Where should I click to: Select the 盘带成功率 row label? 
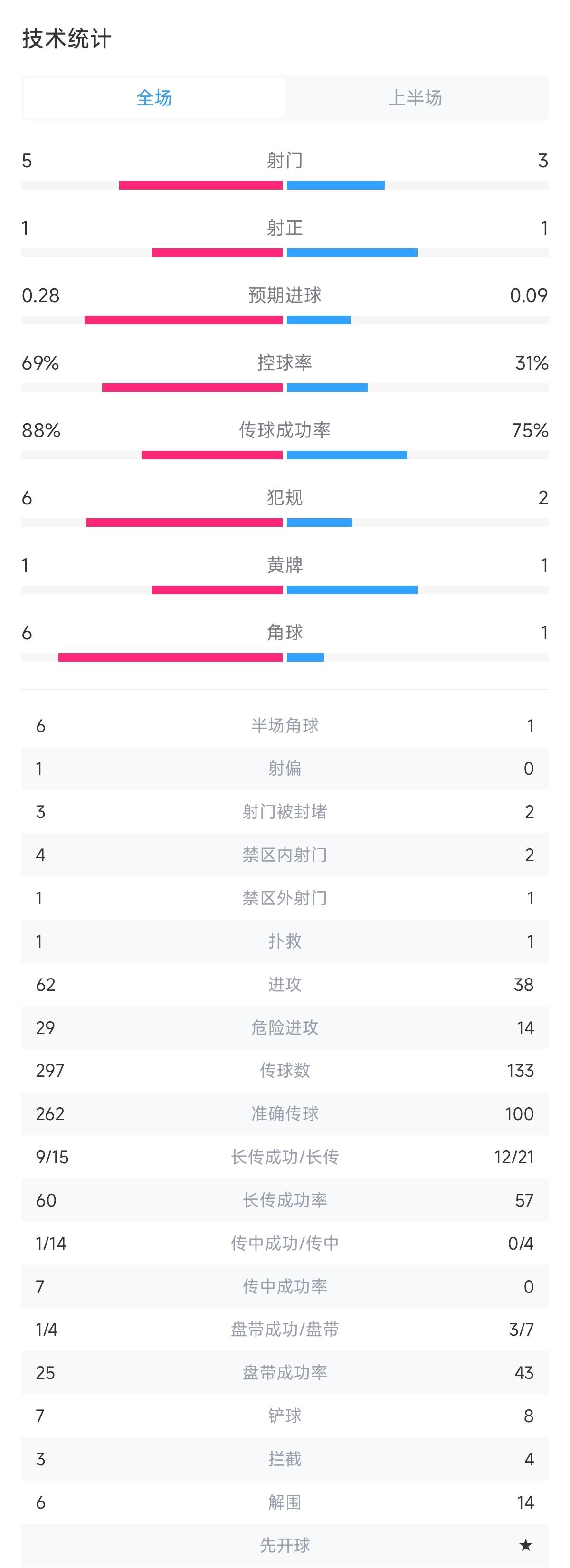[x=285, y=1373]
